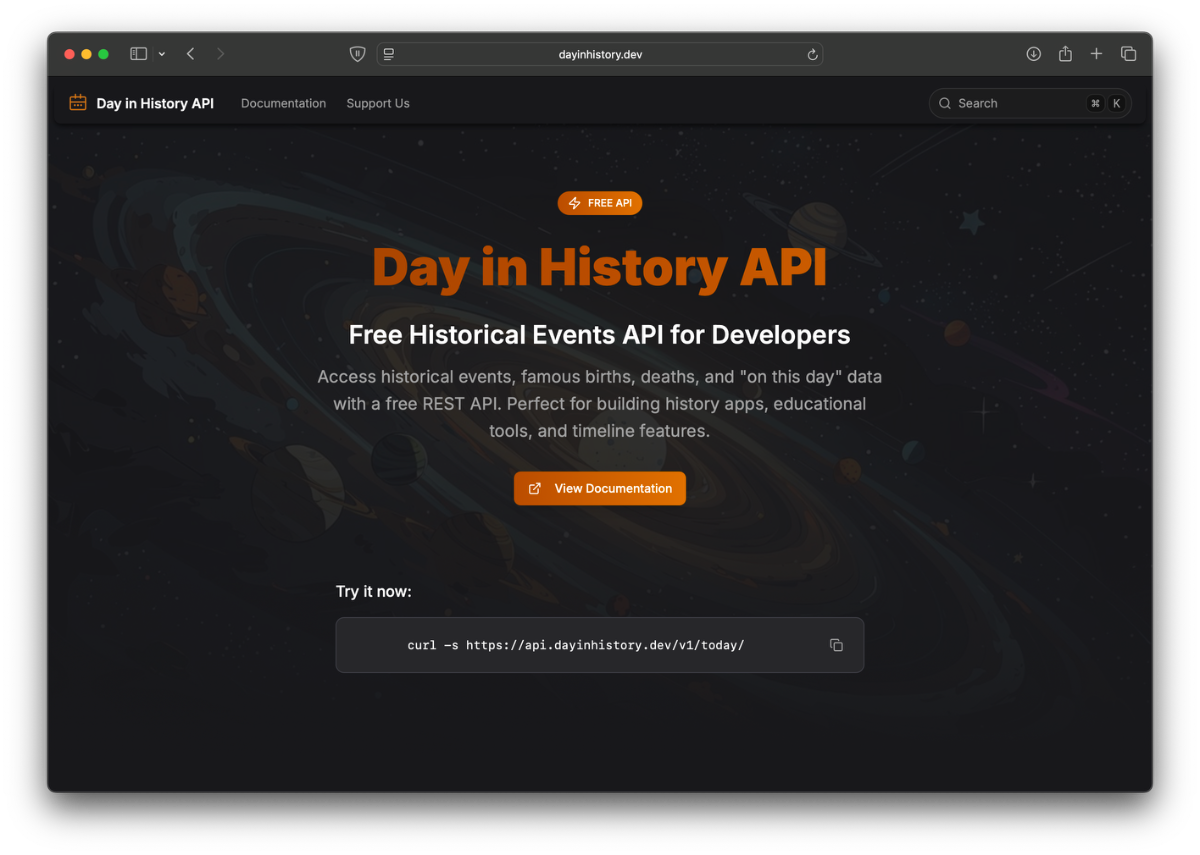Click the magnifying glass in the search field
1200x855 pixels.
point(944,103)
